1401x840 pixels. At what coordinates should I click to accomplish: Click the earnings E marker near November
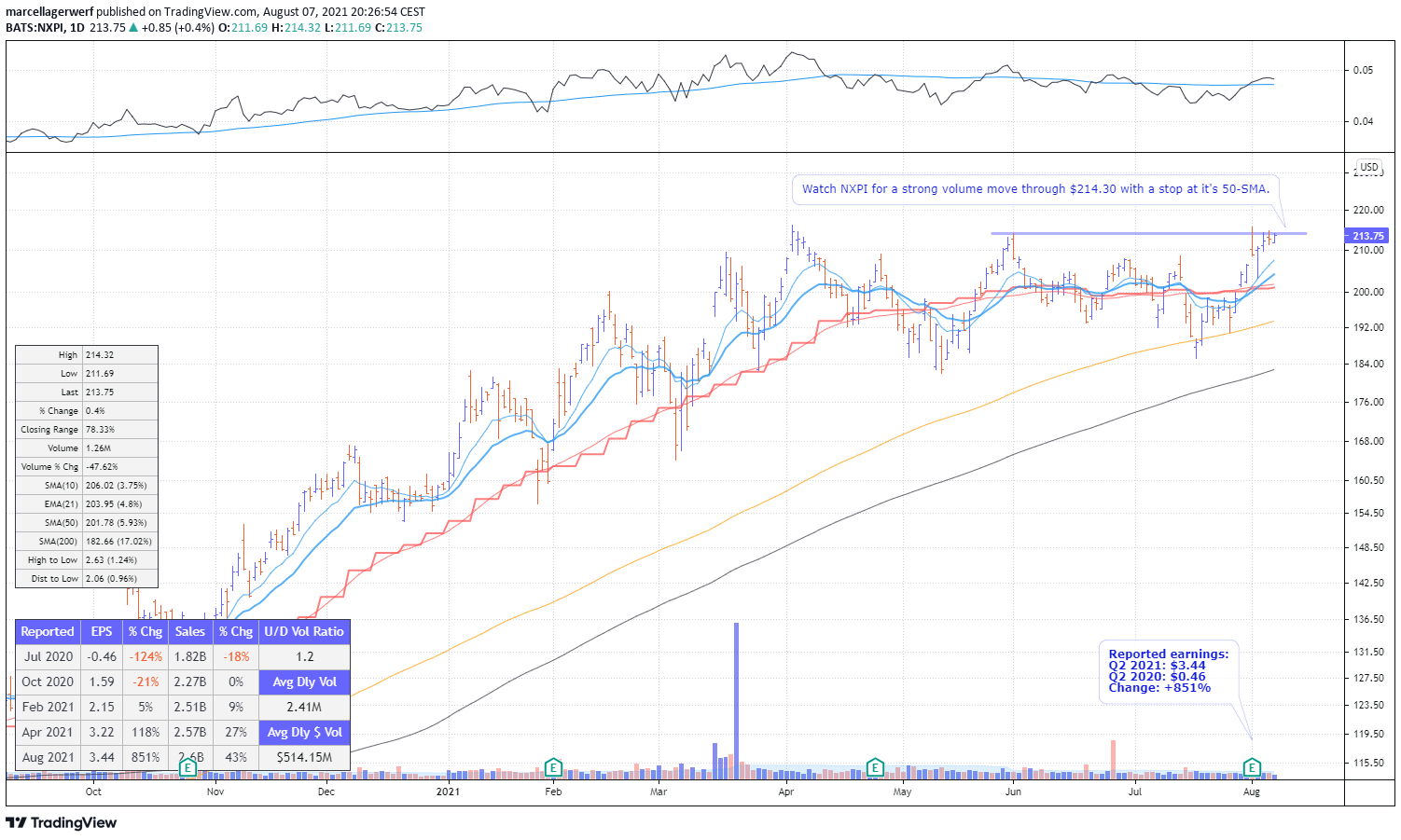click(187, 768)
